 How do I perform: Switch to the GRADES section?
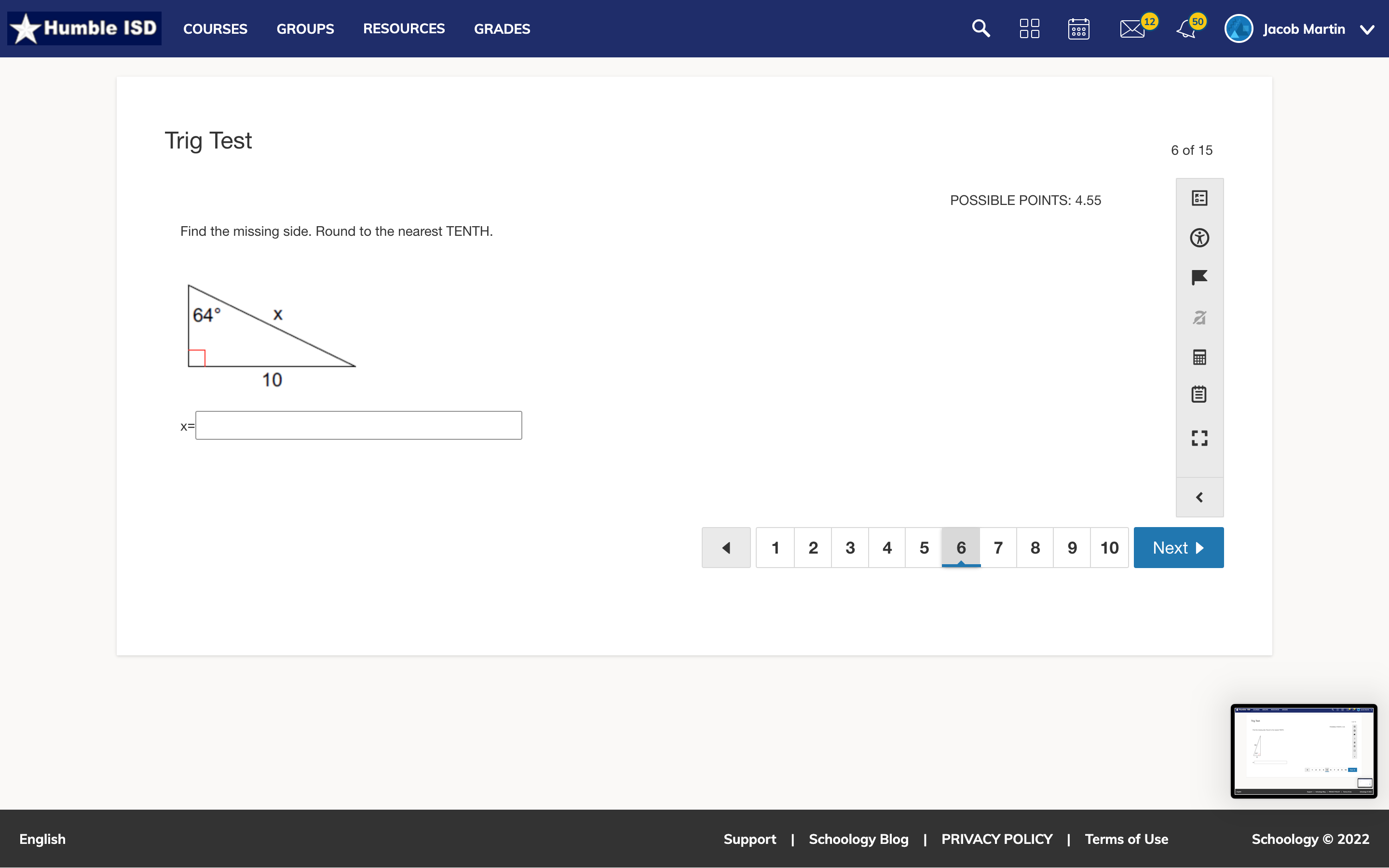[501, 29]
